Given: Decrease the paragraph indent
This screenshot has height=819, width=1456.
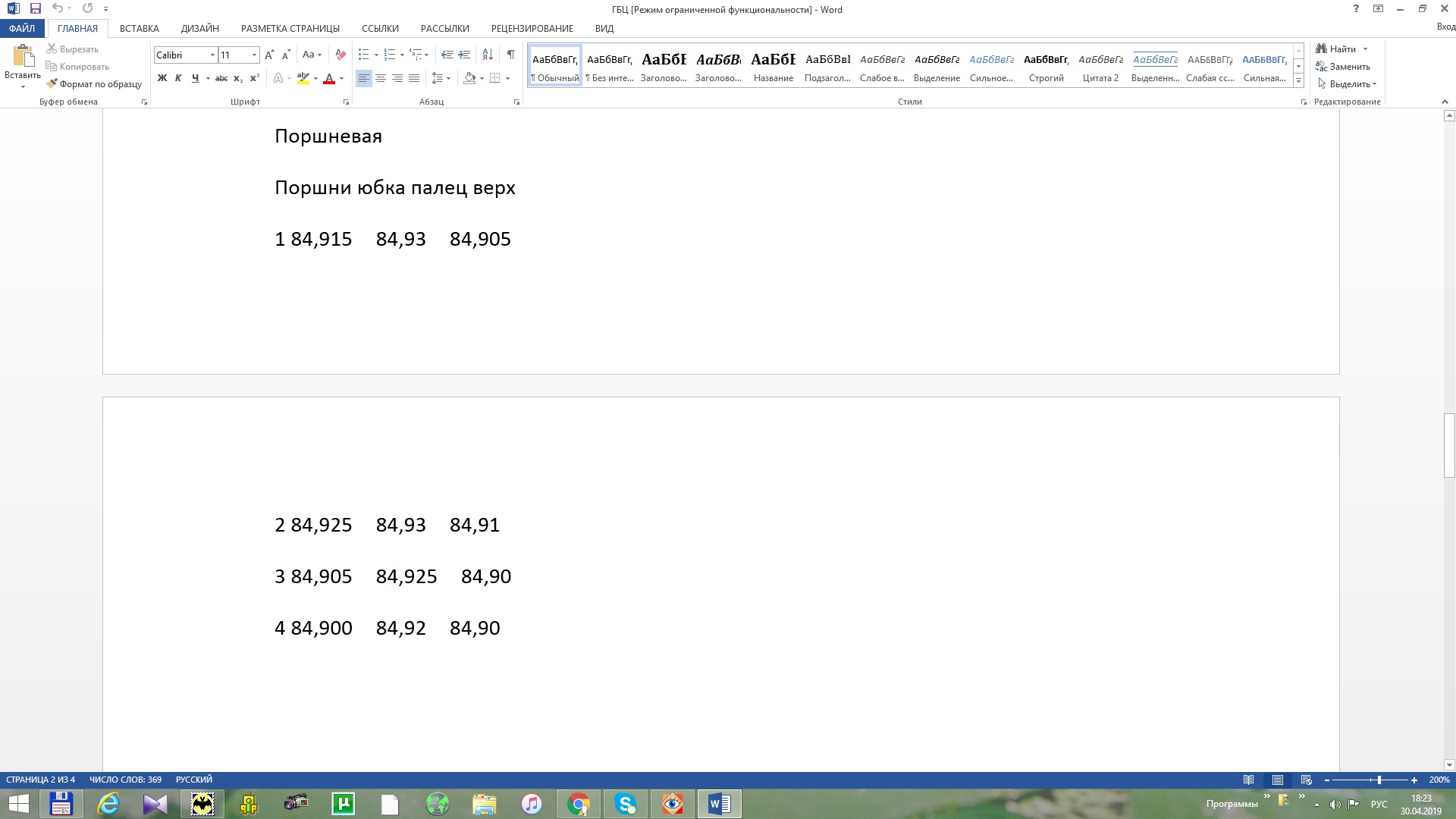Looking at the screenshot, I should (447, 55).
